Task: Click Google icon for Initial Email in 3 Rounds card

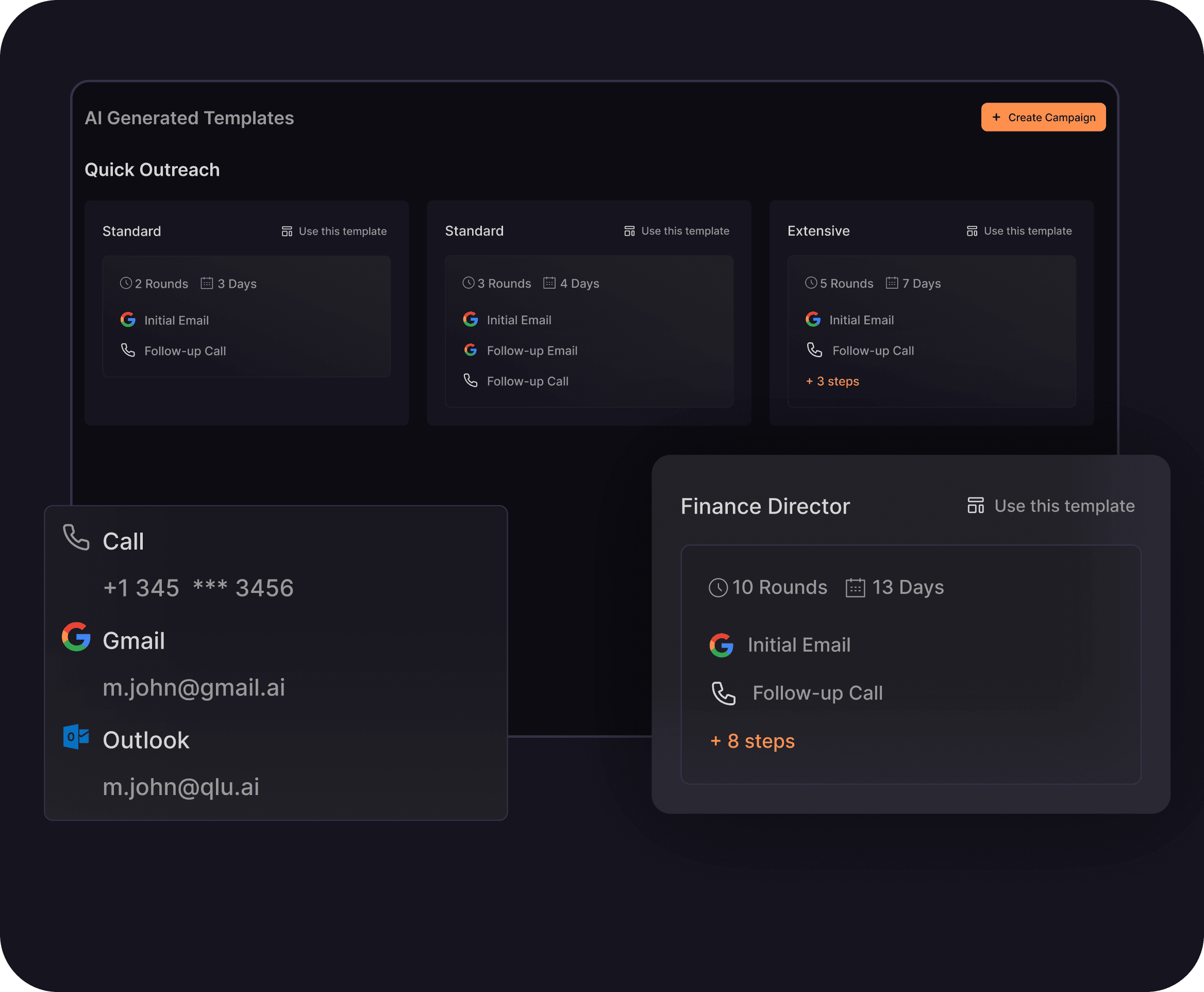Action: click(x=471, y=319)
